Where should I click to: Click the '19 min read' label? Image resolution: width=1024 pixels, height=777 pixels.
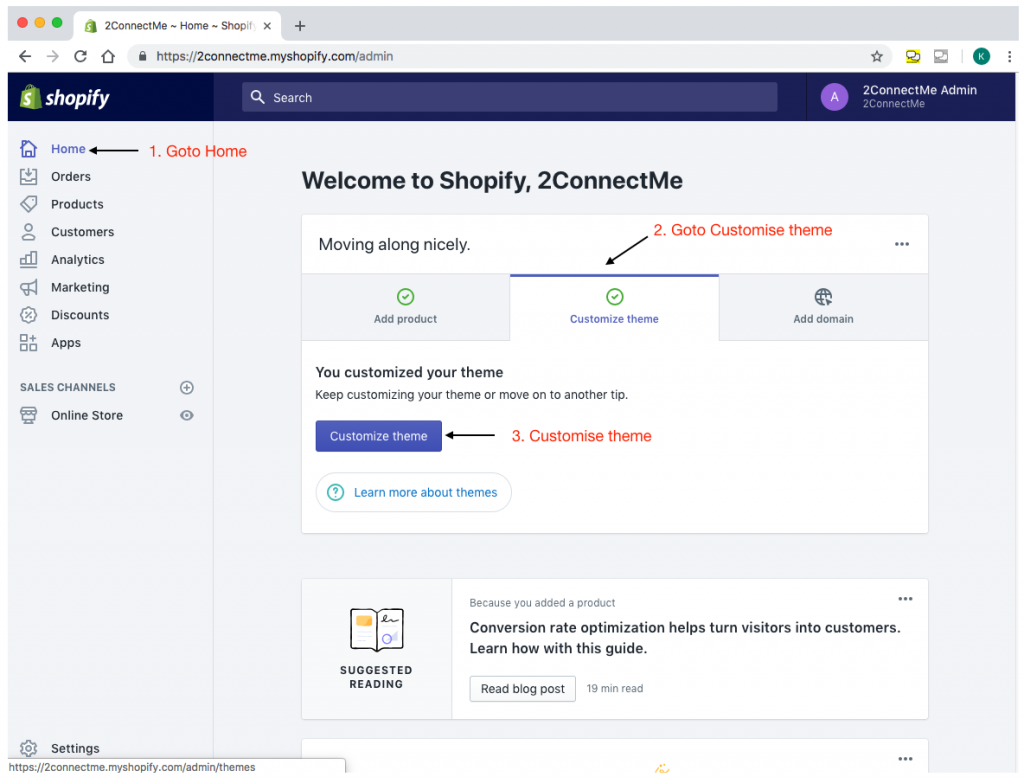click(615, 688)
